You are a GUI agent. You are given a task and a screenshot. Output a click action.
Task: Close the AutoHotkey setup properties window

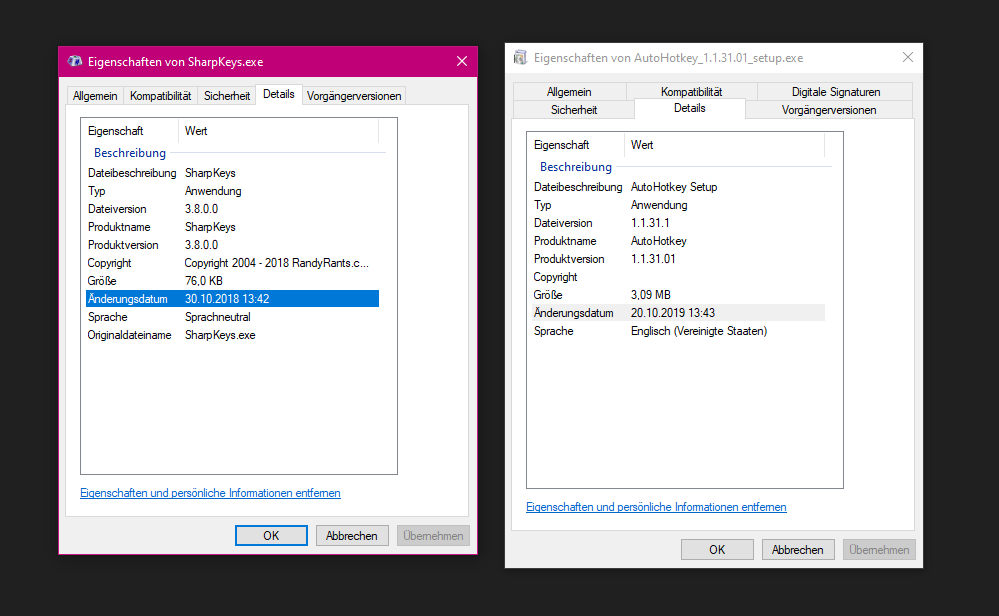point(908,57)
